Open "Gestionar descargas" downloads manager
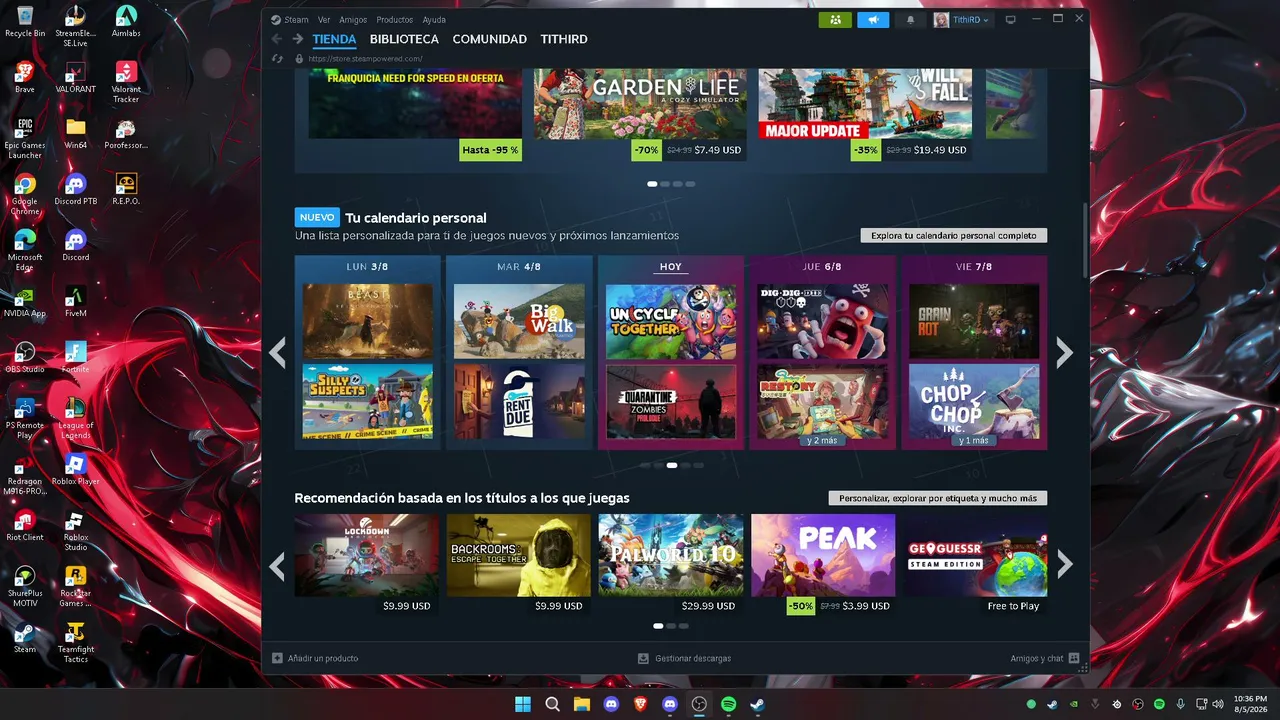Screen dimensions: 1280x720 [685, 658]
